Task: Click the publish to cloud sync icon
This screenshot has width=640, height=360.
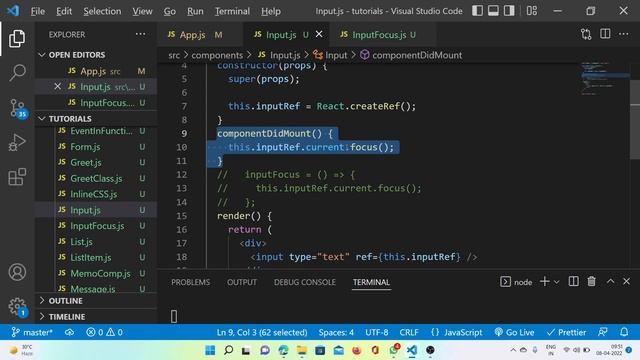Action: pyautogui.click(x=69, y=332)
